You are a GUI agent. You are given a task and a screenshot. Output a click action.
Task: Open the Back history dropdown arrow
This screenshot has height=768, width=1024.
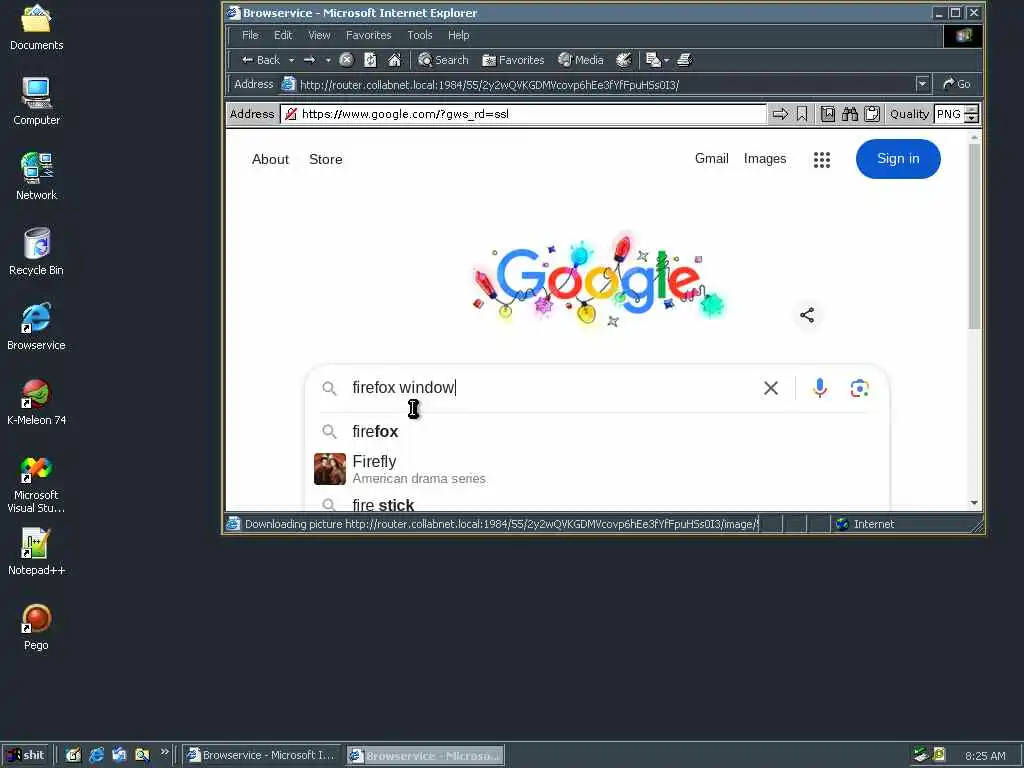(x=291, y=60)
